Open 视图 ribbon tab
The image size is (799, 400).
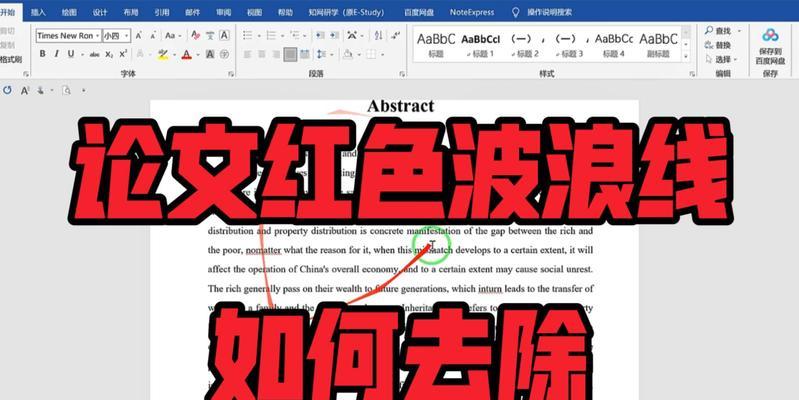254,12
